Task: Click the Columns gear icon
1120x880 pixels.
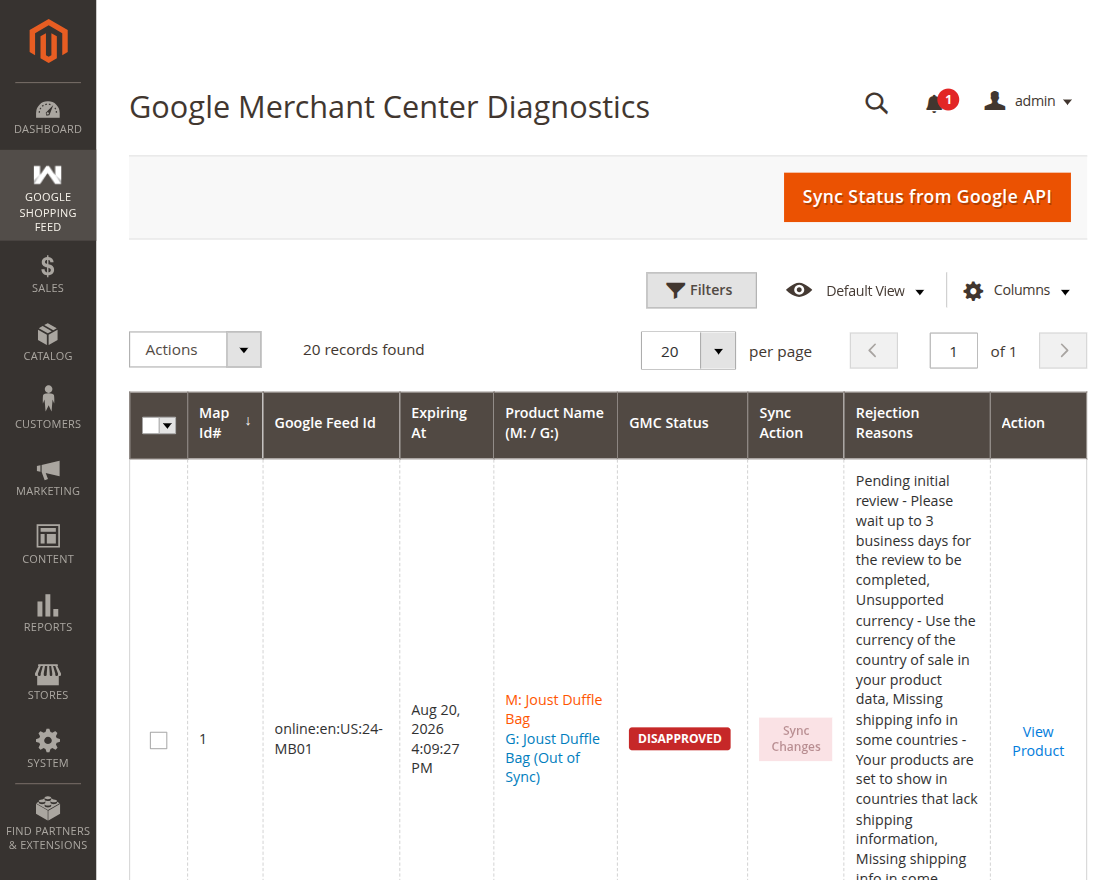Action: (x=973, y=291)
